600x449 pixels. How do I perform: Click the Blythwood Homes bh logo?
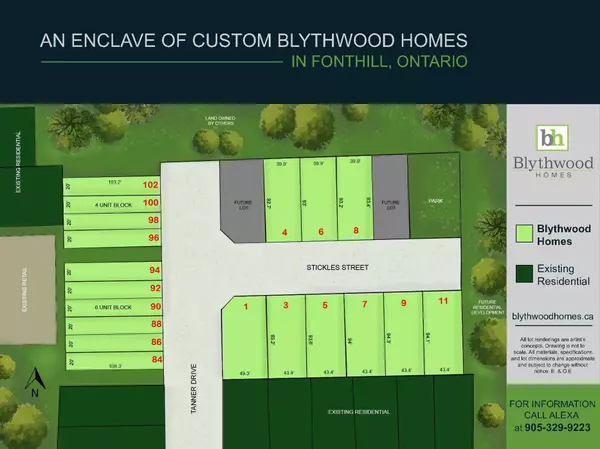tap(552, 138)
